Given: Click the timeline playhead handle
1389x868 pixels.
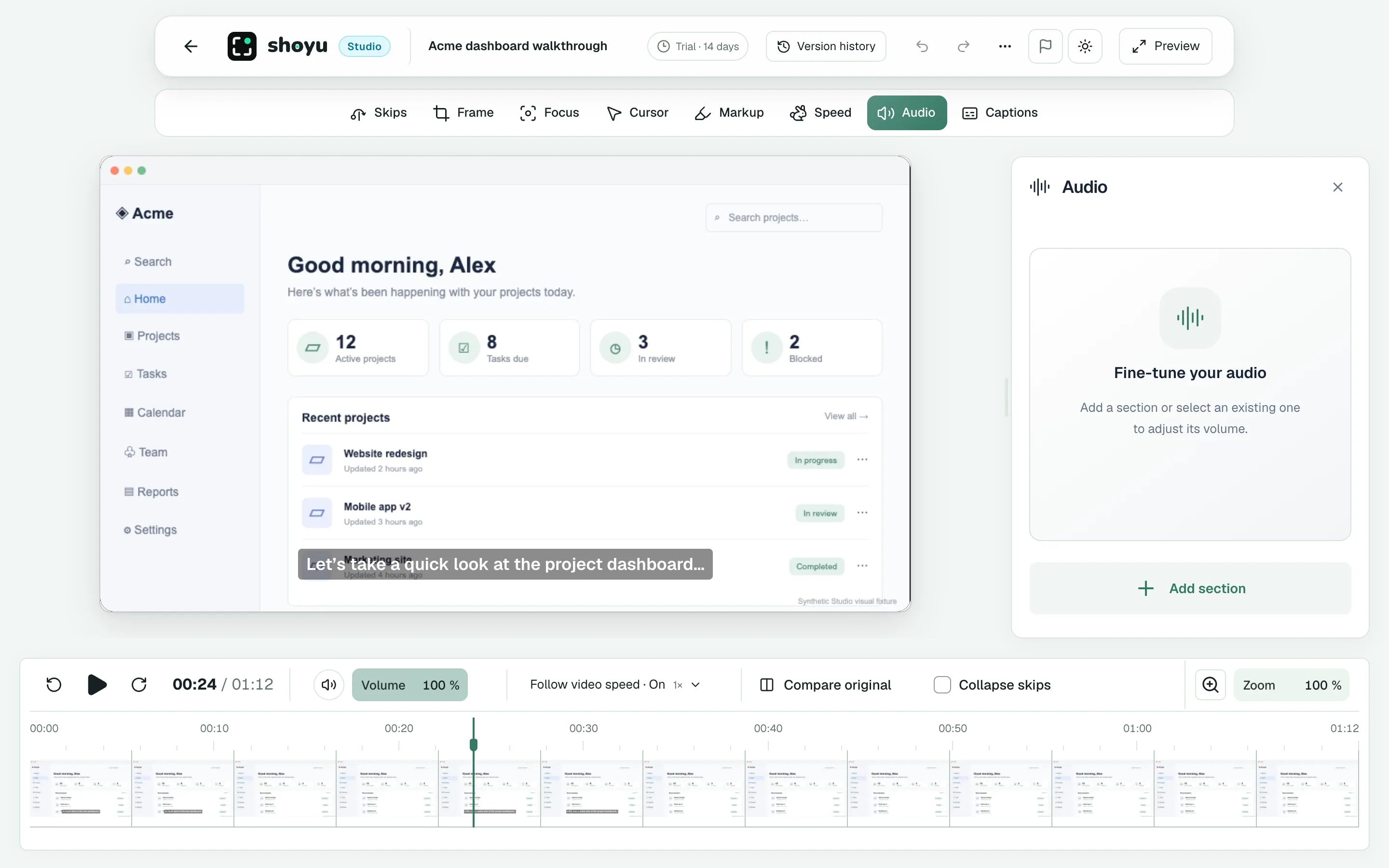Looking at the screenshot, I should (x=474, y=745).
